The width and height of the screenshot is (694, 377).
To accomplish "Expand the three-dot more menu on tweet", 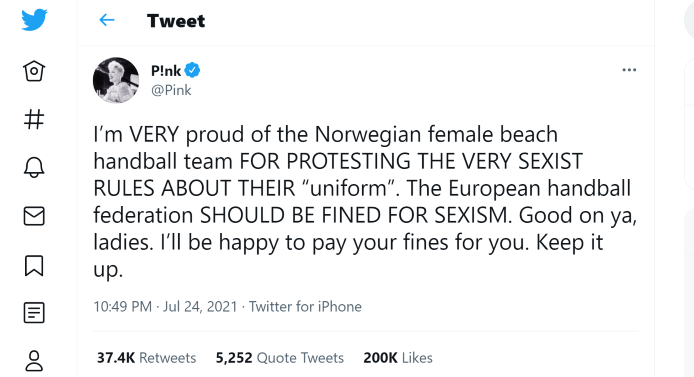I will tap(629, 70).
